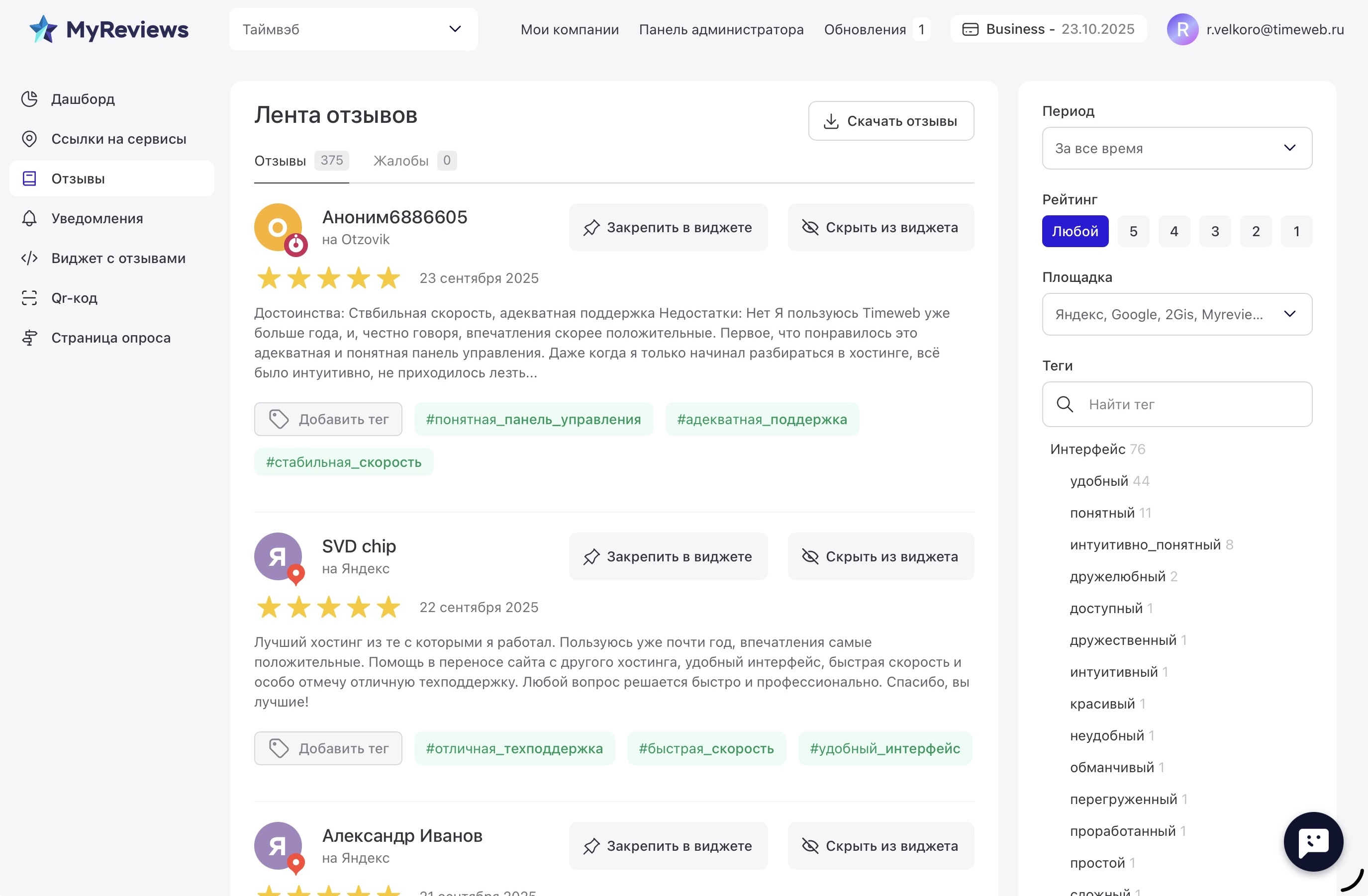Open Панель администратора
This screenshot has height=896, width=1368.
[x=721, y=29]
